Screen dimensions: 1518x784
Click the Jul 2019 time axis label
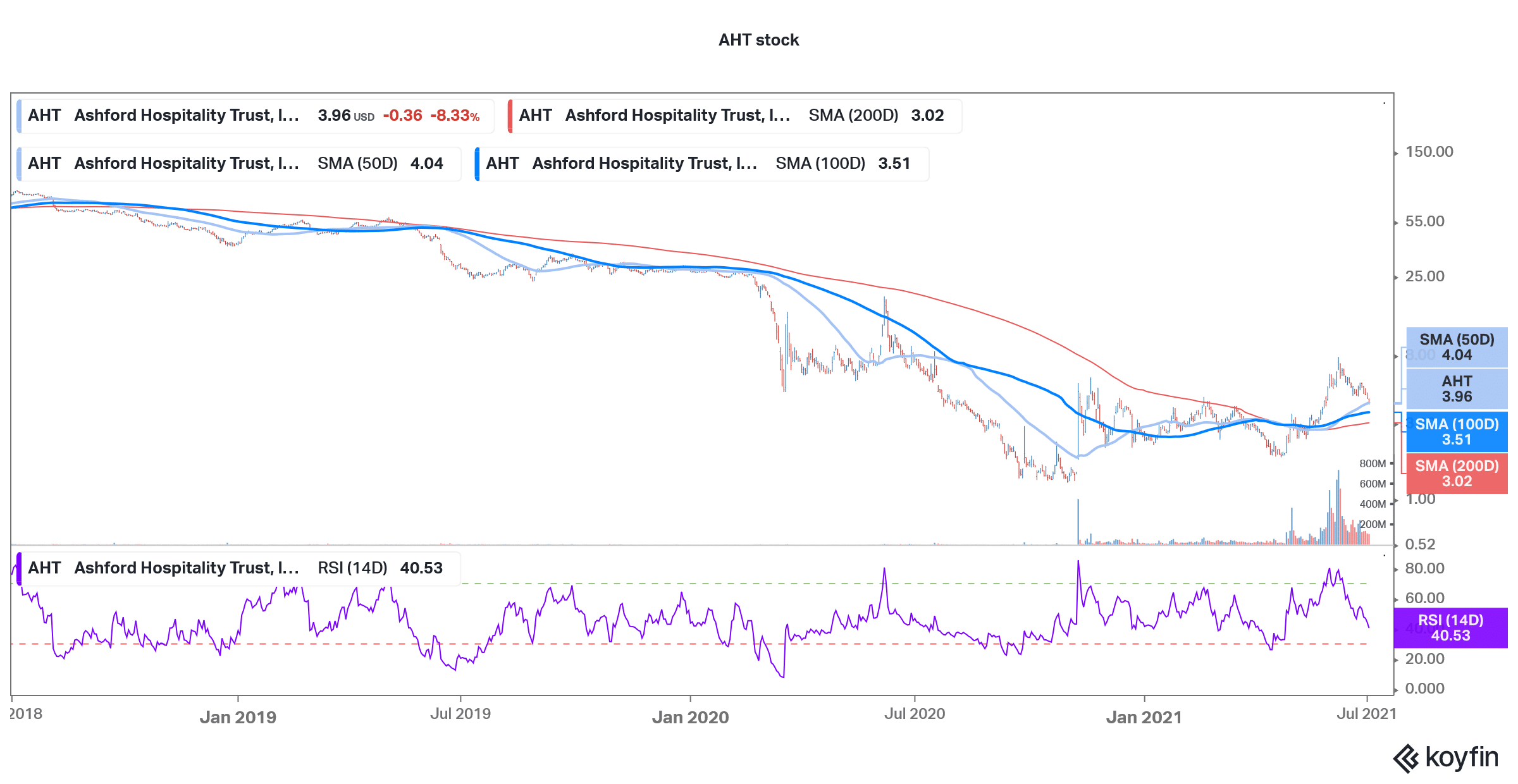(460, 714)
